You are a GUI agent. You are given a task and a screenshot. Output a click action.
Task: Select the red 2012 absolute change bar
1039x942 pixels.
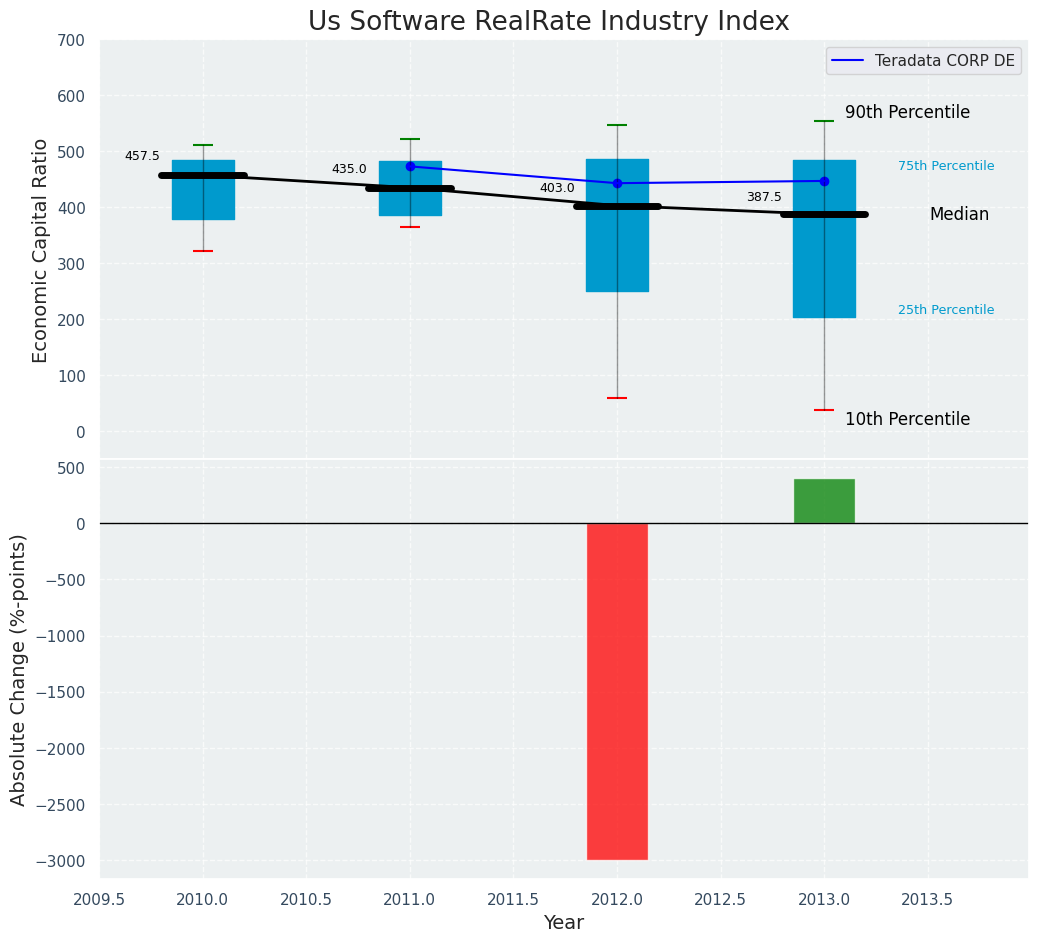pyautogui.click(x=617, y=692)
